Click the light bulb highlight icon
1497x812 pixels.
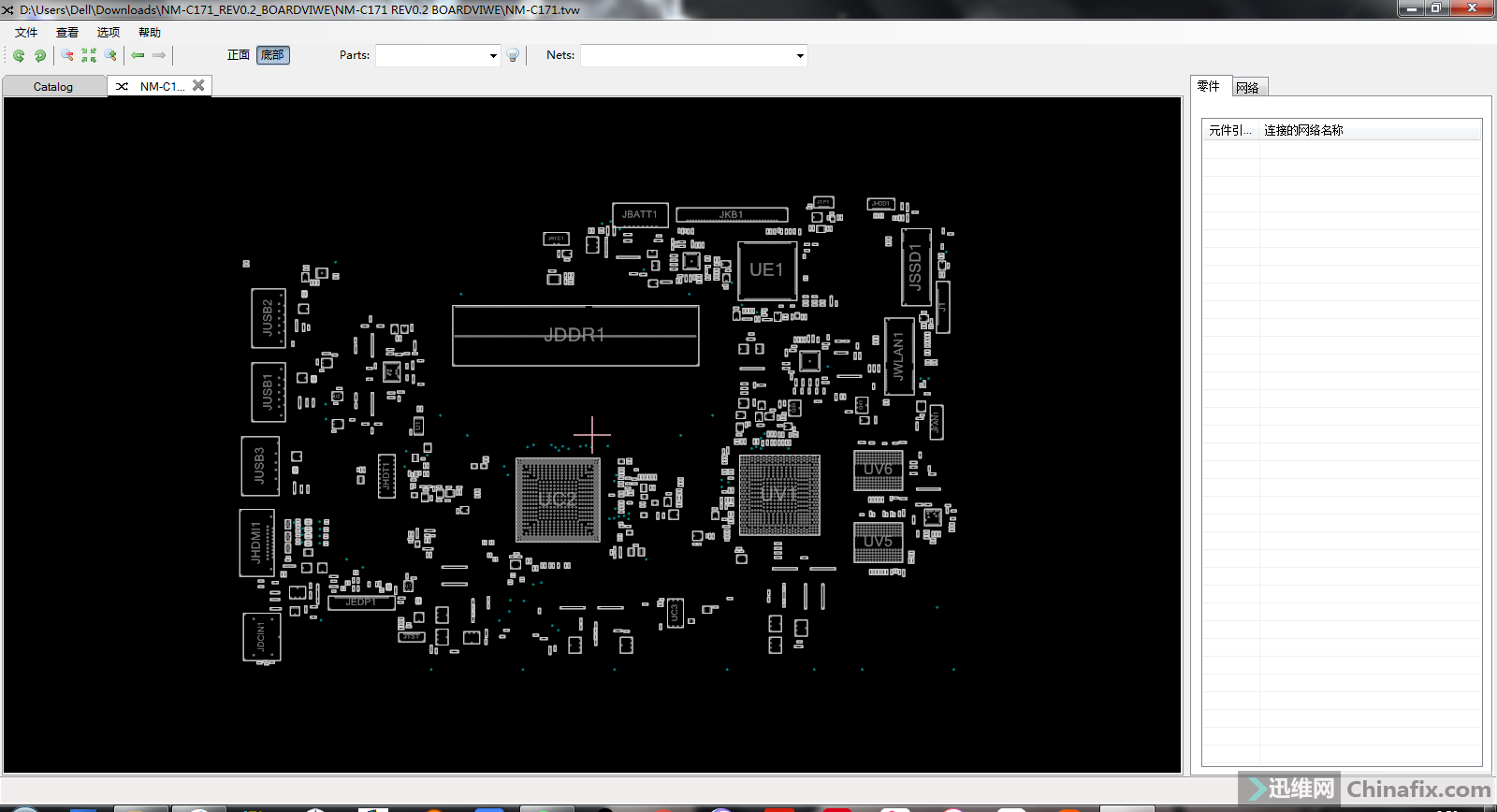click(513, 56)
